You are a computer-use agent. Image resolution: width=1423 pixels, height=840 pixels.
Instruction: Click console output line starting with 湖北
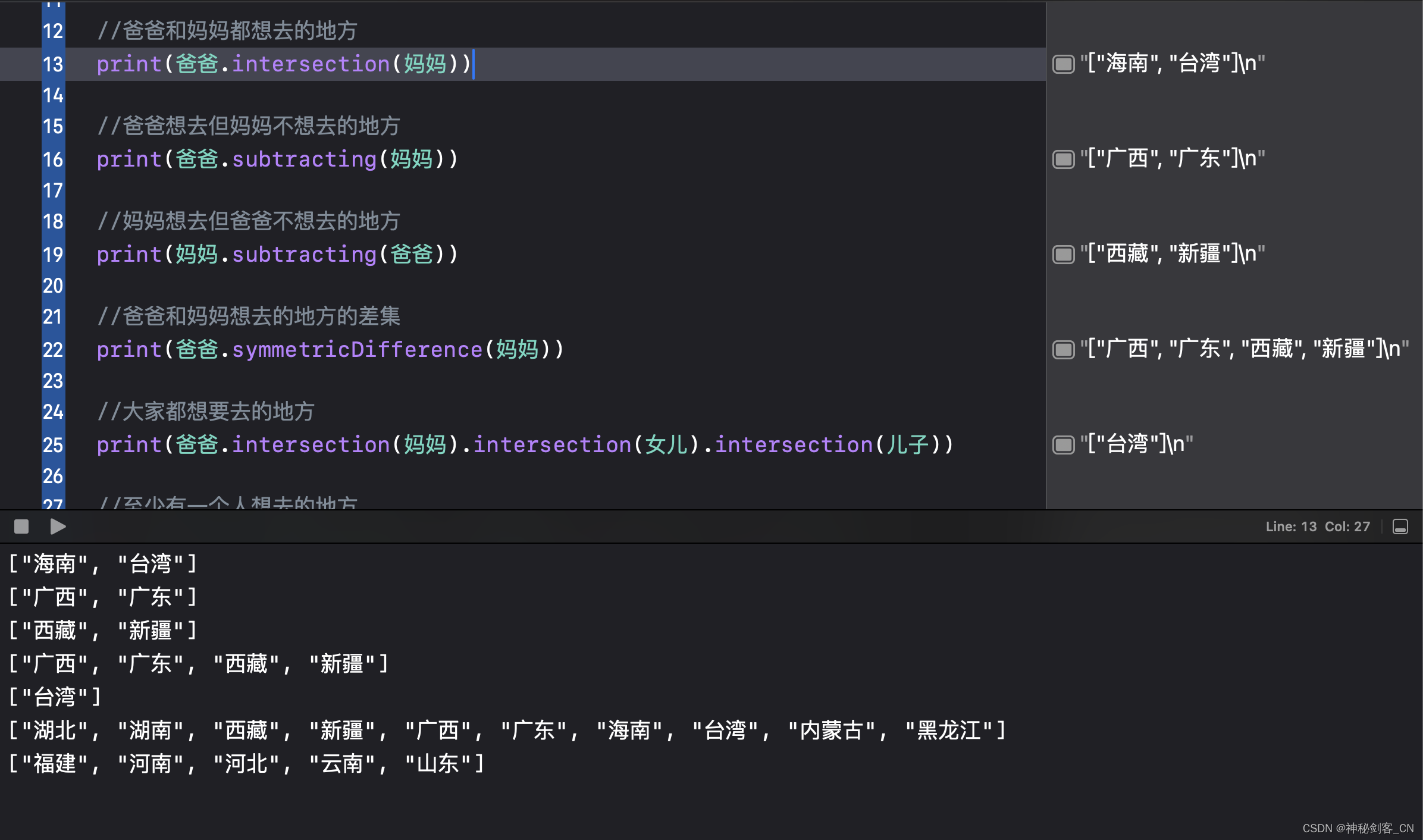pos(507,730)
